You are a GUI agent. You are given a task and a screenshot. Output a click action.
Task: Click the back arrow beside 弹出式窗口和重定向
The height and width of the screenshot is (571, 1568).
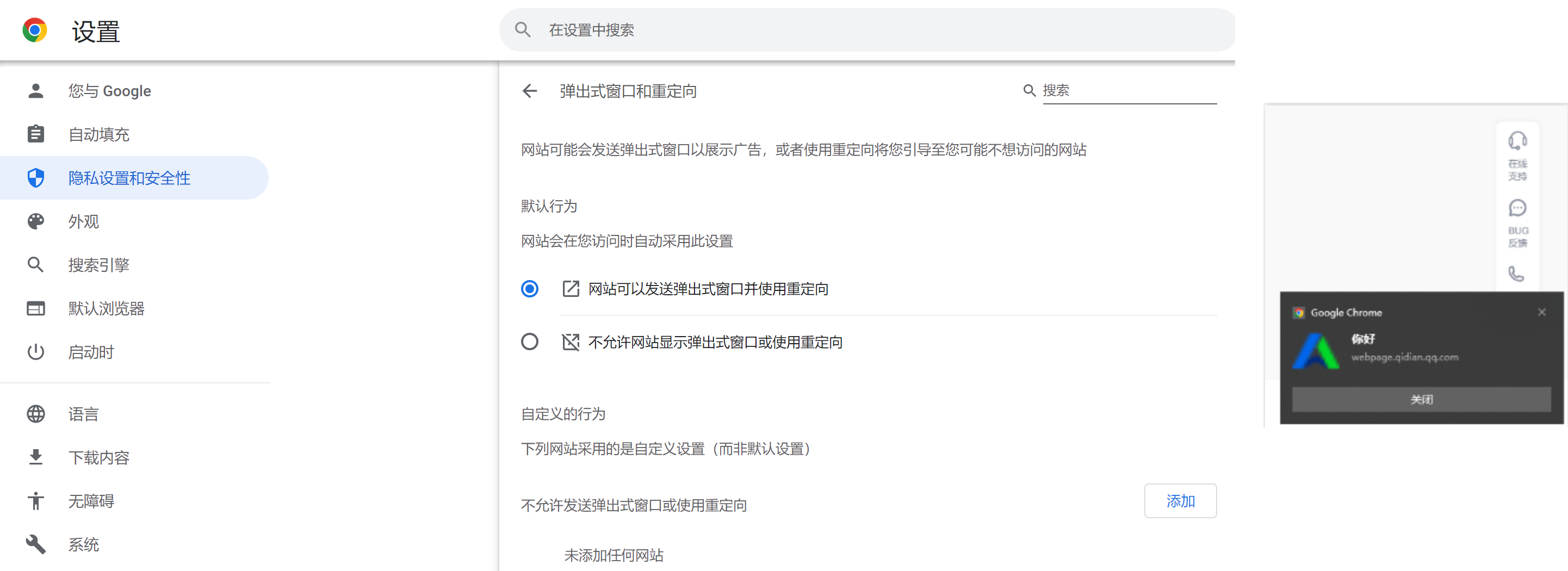coord(530,91)
